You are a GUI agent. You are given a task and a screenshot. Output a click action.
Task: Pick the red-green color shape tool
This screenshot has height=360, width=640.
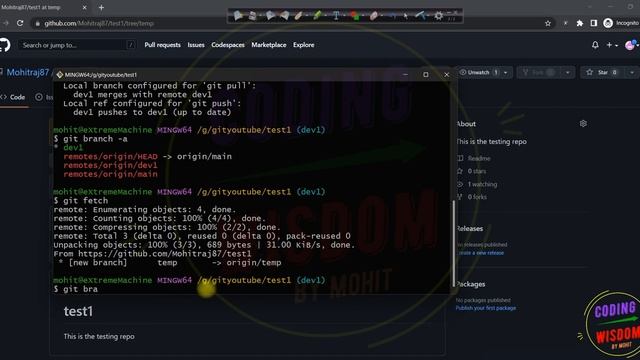(354, 16)
